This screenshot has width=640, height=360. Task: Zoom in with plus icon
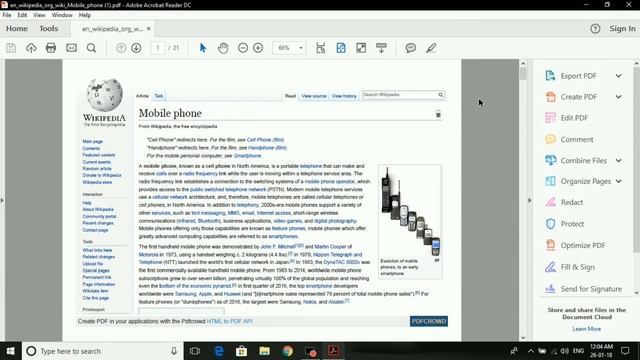(x=258, y=48)
